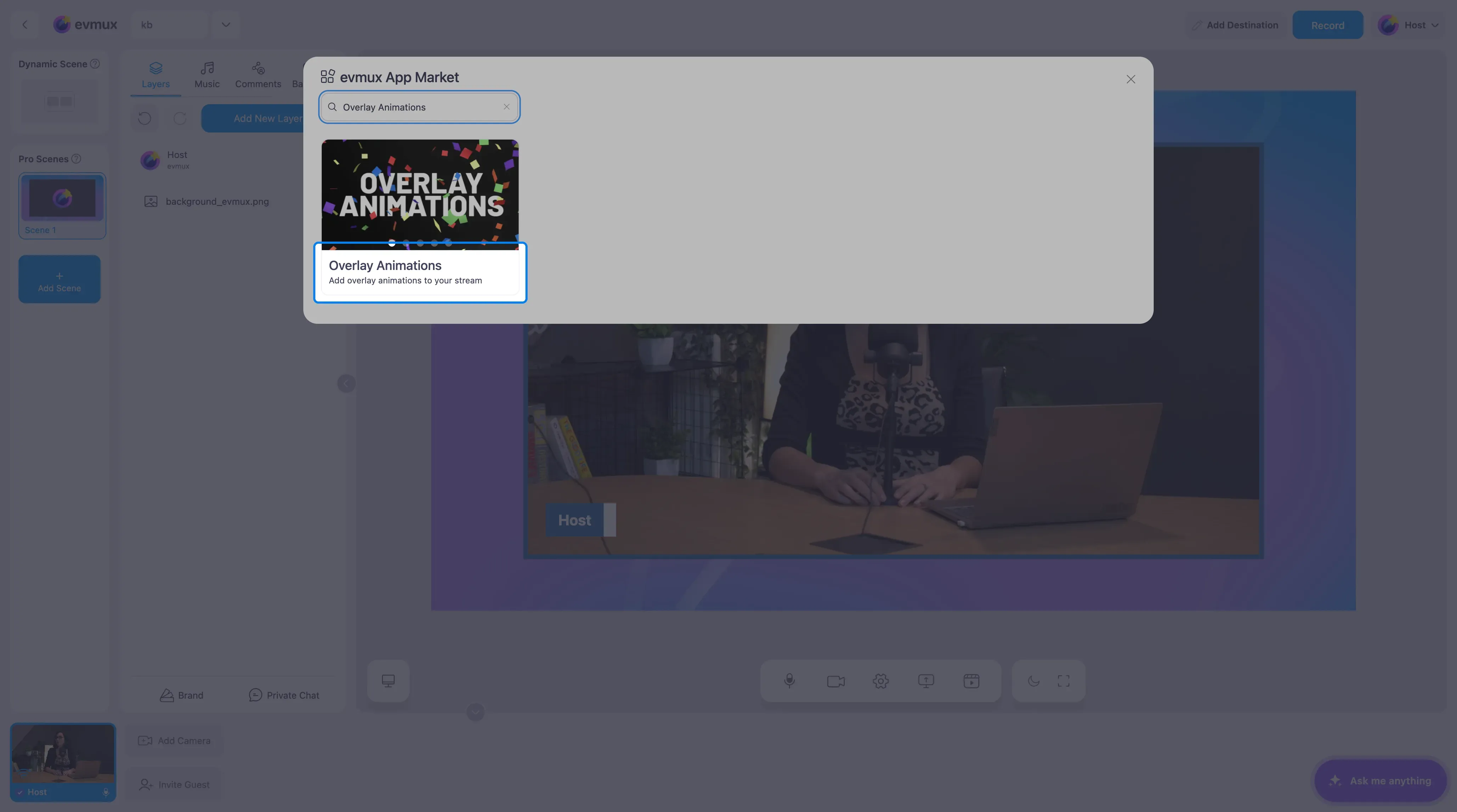
Task: Toggle dark mode moon icon
Action: (1033, 681)
